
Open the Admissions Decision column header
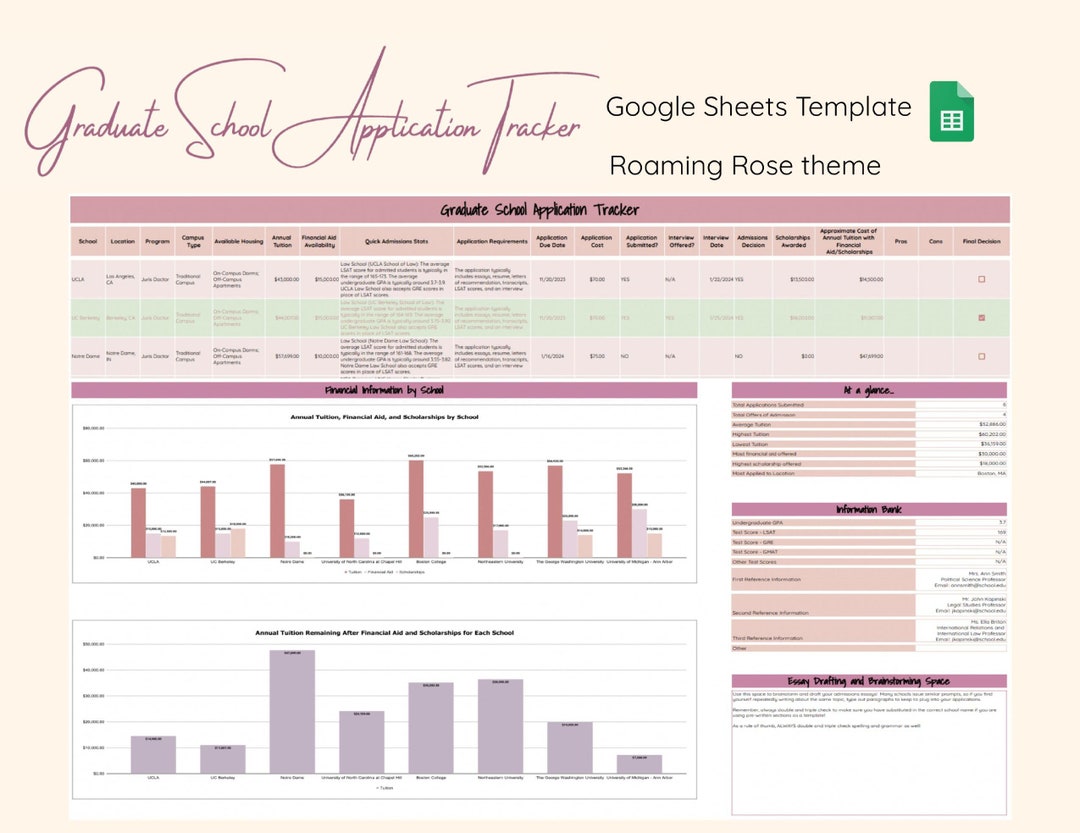point(752,240)
